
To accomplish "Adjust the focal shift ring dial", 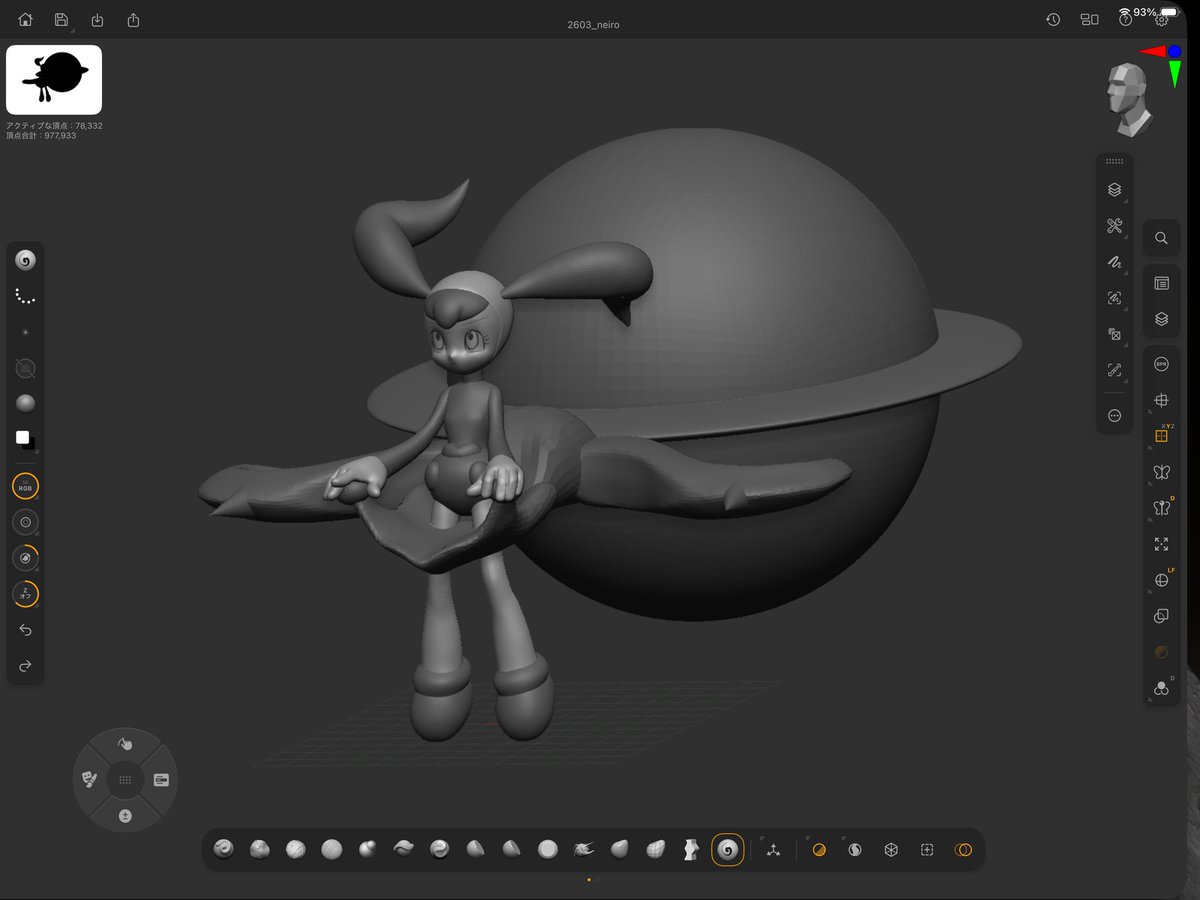I will click(26, 558).
